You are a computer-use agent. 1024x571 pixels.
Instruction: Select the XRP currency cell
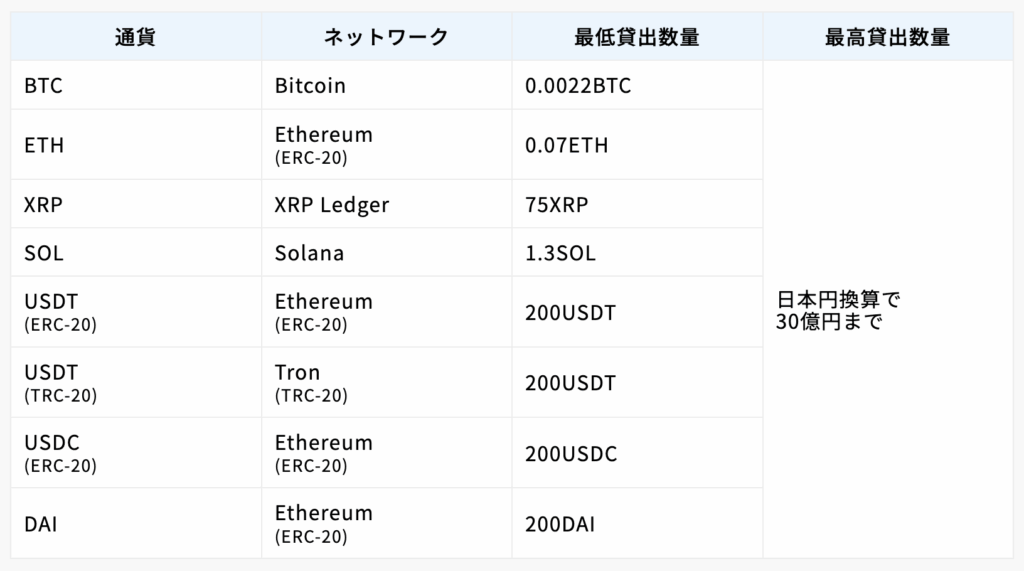[x=43, y=205]
